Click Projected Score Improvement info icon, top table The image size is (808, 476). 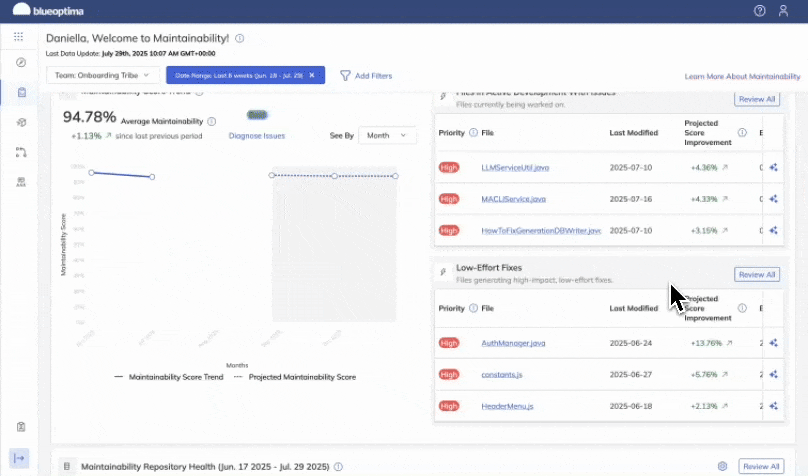point(742,132)
